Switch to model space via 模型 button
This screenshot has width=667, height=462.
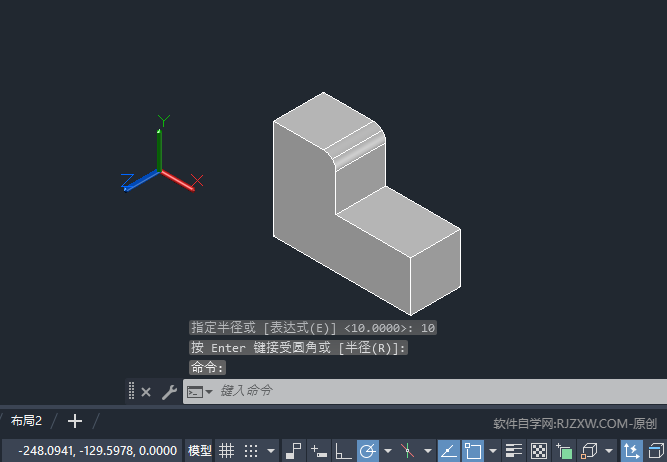(x=200, y=451)
